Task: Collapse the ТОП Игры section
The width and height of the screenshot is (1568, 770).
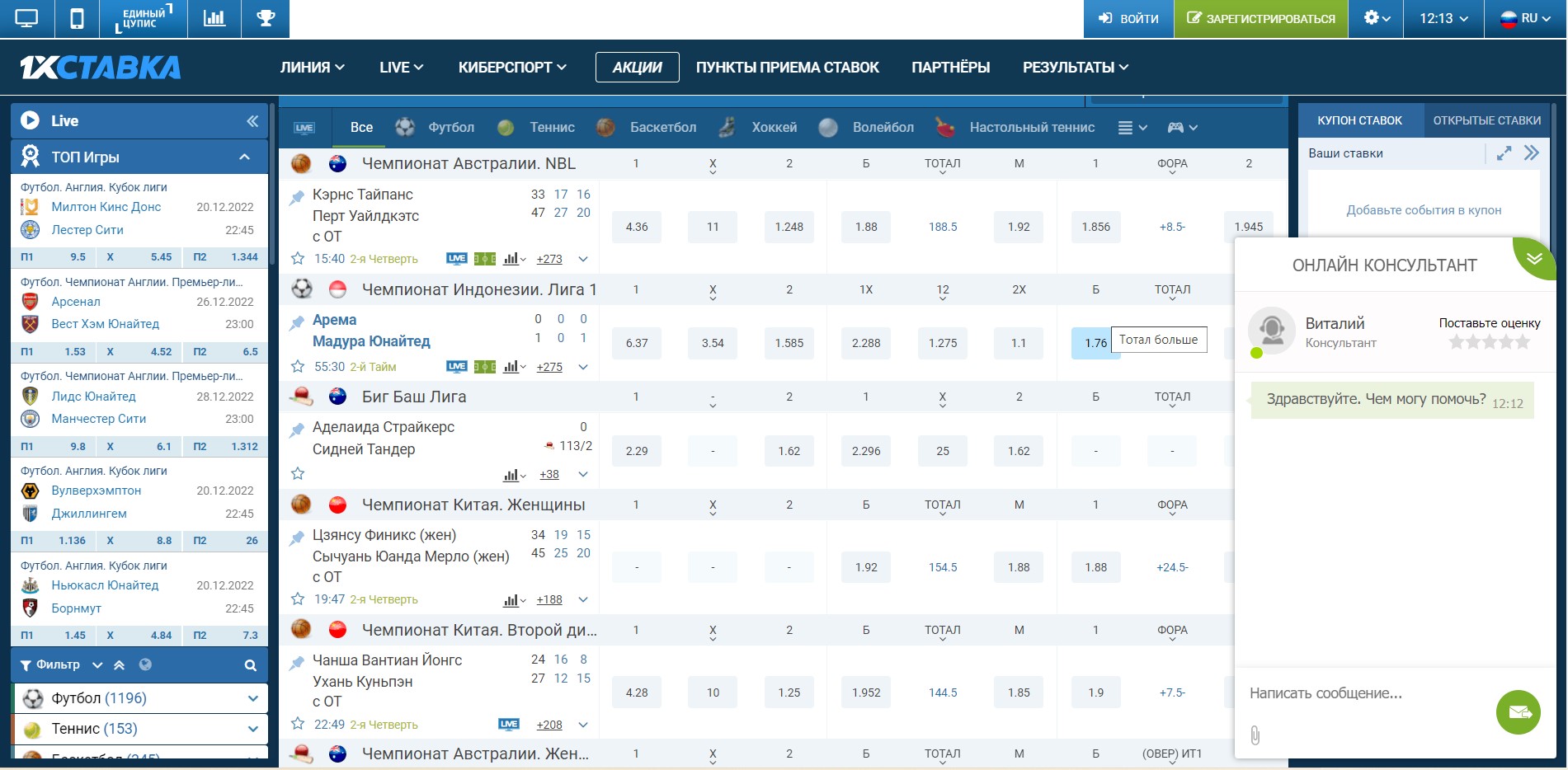Action: pos(245,157)
